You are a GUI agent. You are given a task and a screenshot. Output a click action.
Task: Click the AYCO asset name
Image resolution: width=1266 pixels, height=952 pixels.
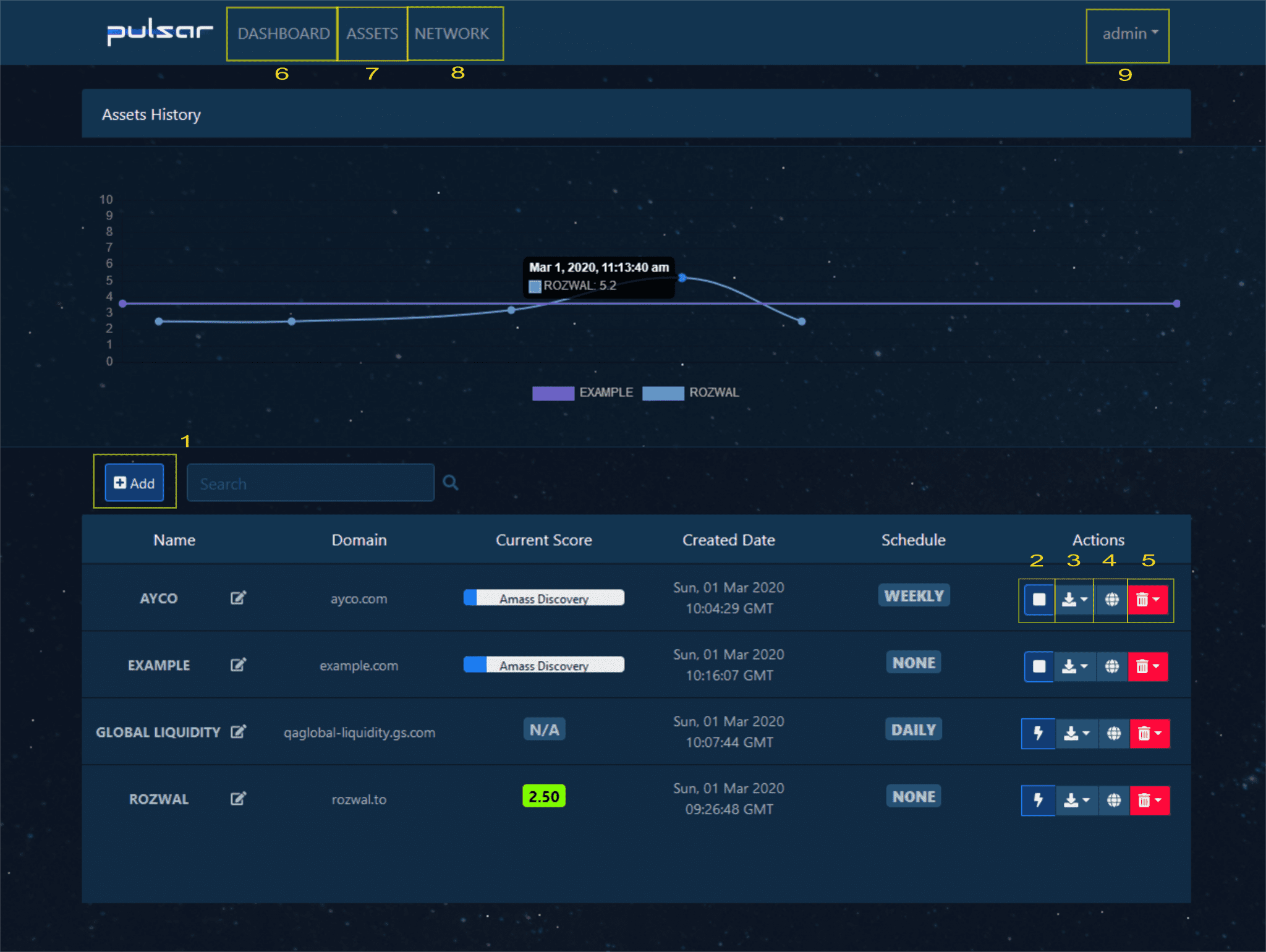(159, 598)
